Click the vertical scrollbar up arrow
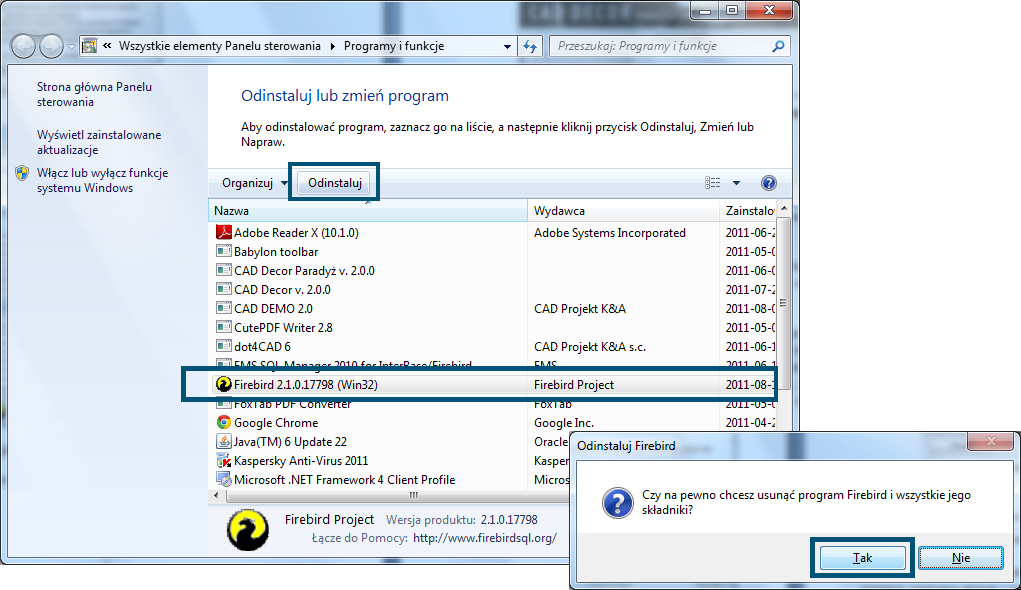Viewport: 1021px width, 590px height. point(783,208)
